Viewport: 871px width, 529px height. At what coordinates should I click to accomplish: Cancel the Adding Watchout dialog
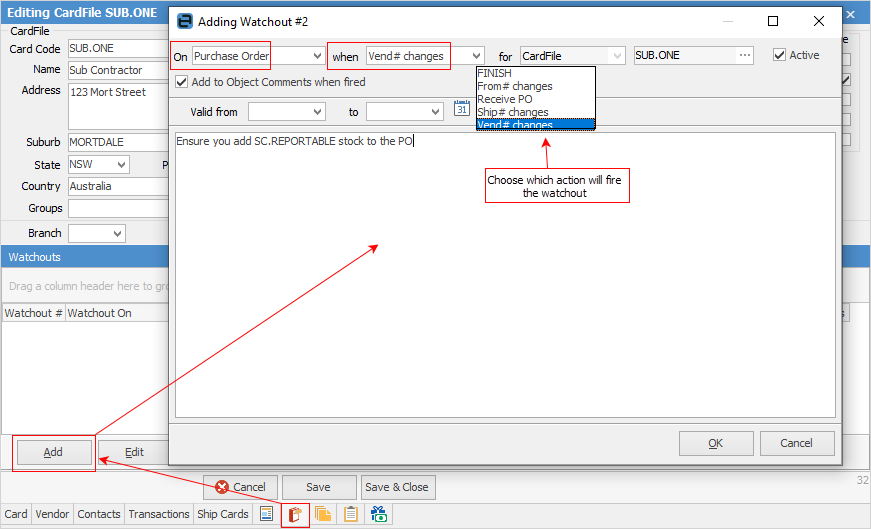tap(797, 443)
